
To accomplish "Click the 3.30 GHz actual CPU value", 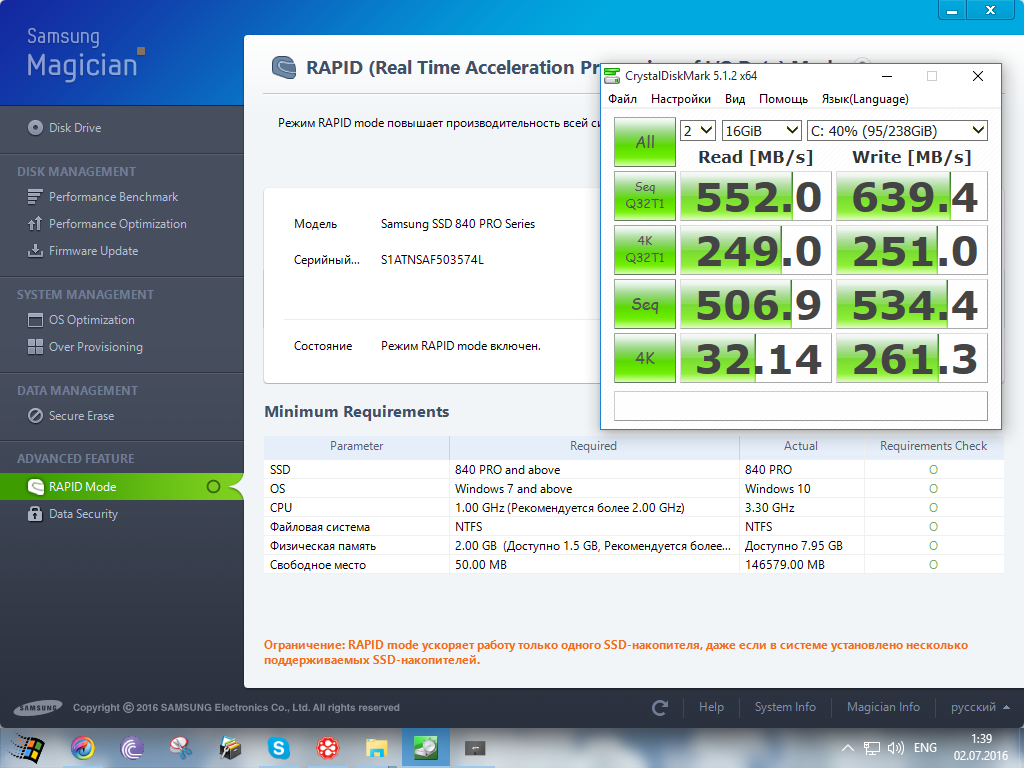I will tap(769, 507).
